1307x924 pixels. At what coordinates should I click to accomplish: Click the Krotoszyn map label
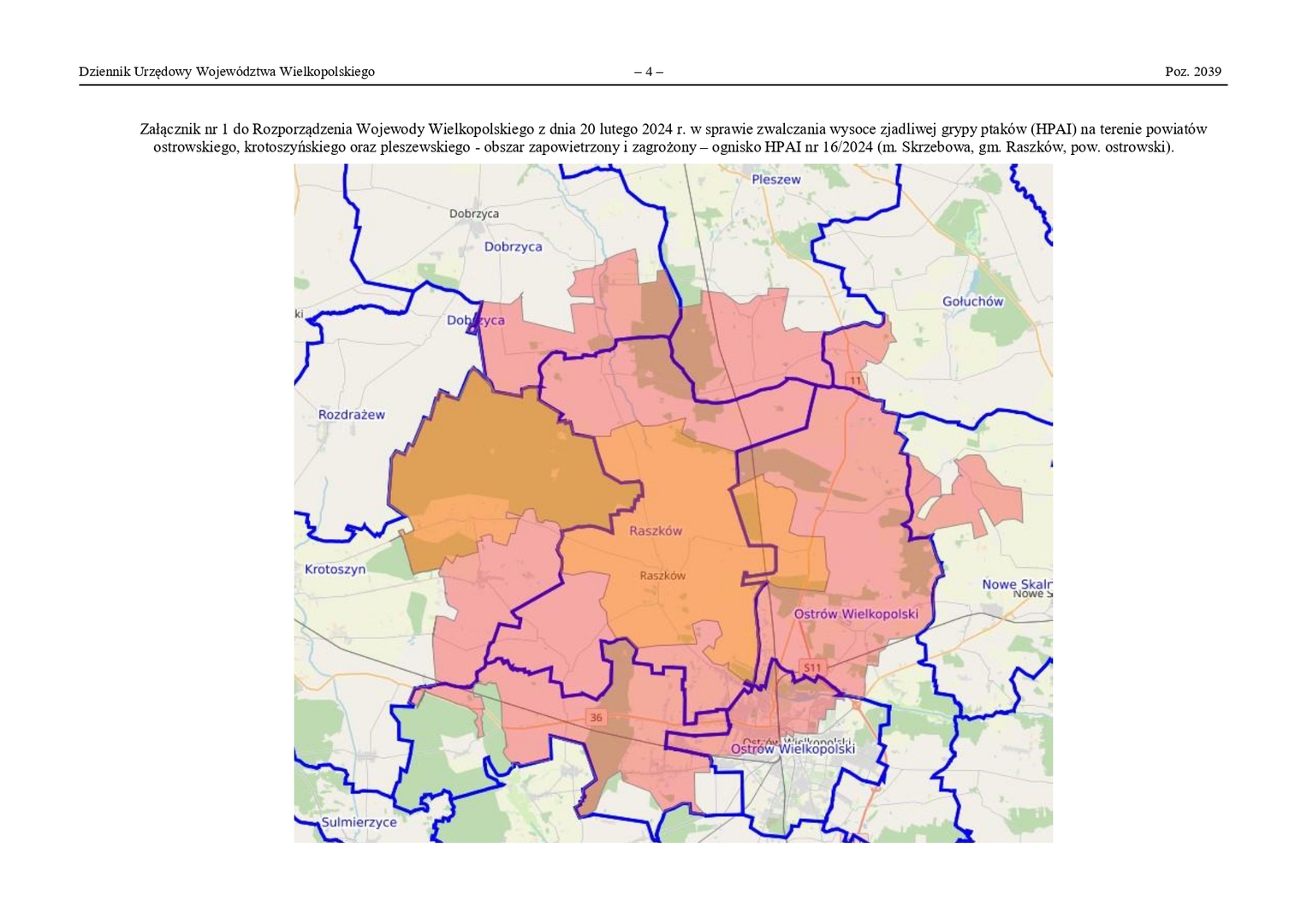[335, 569]
